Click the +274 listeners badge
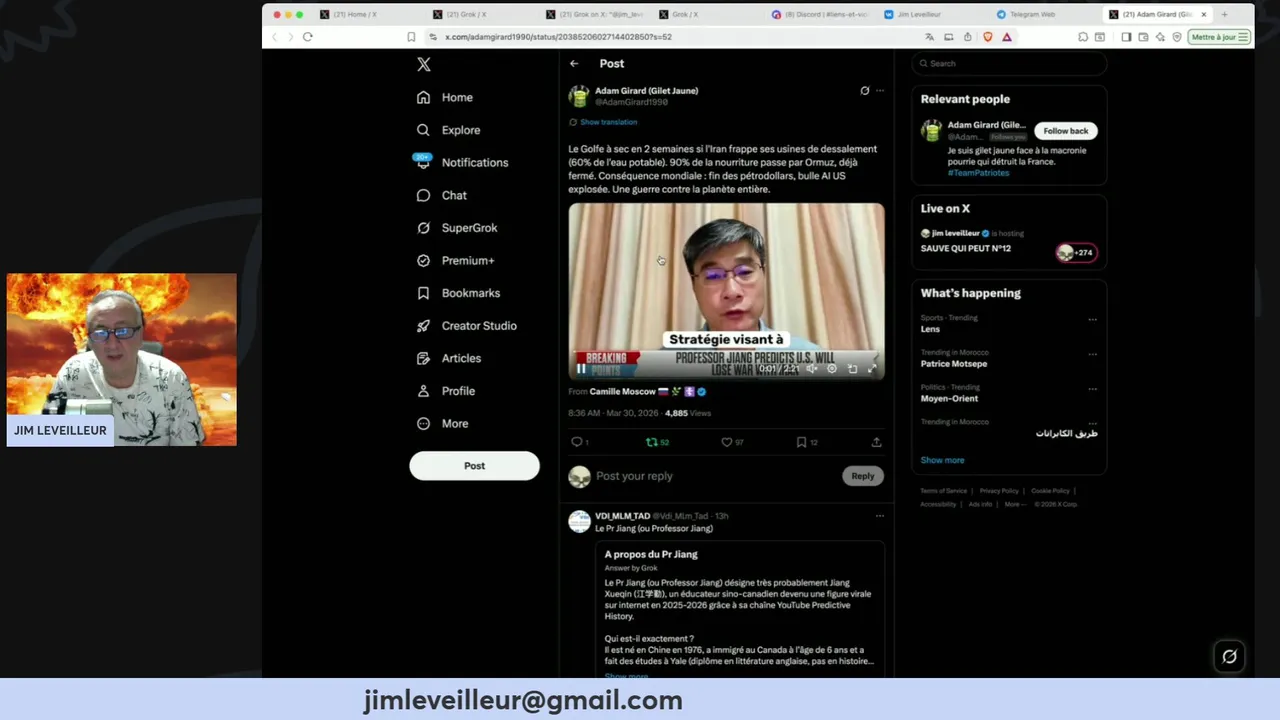1280x720 pixels. coord(1076,253)
